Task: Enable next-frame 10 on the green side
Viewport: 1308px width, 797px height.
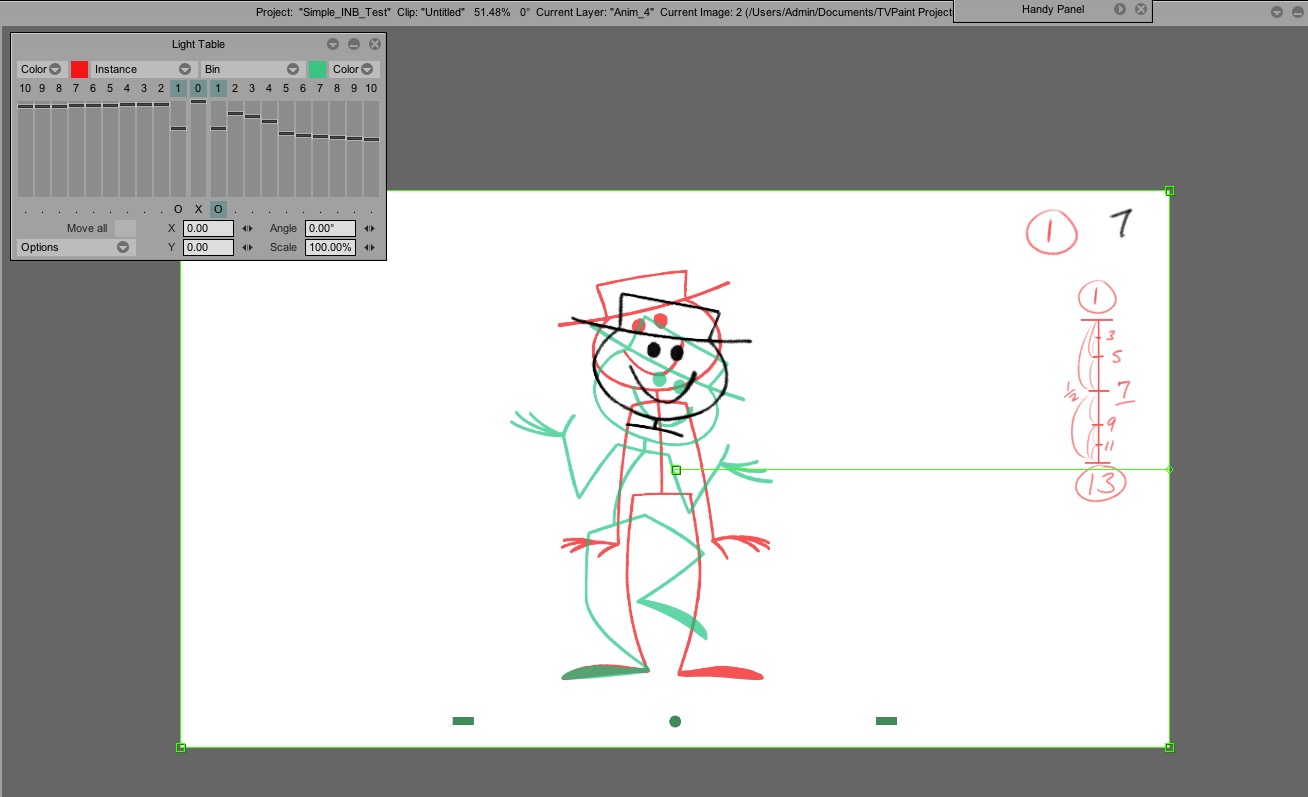Action: tap(371, 88)
